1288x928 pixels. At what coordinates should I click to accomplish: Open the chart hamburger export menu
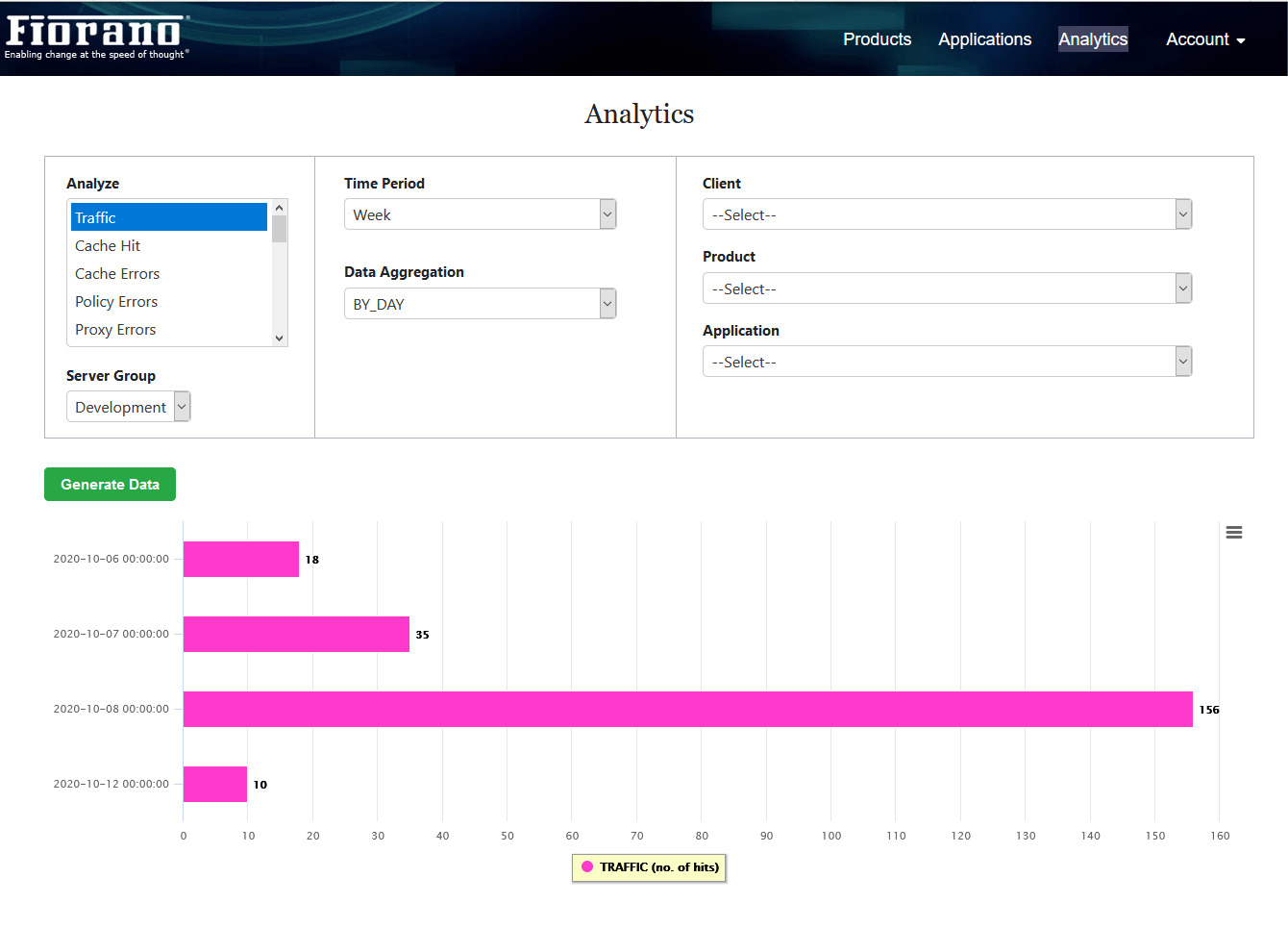pos(1234,533)
